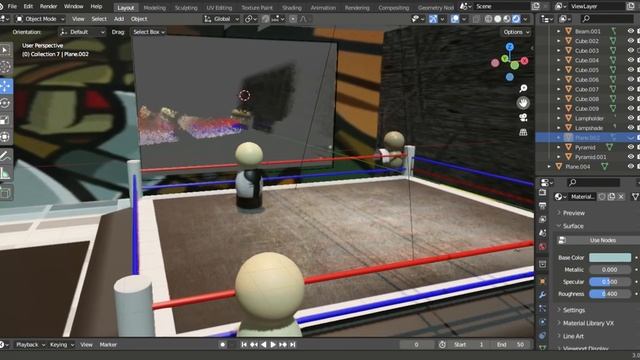Hide Plane.004 in the outliner
The width and height of the screenshot is (640, 360).
(631, 167)
